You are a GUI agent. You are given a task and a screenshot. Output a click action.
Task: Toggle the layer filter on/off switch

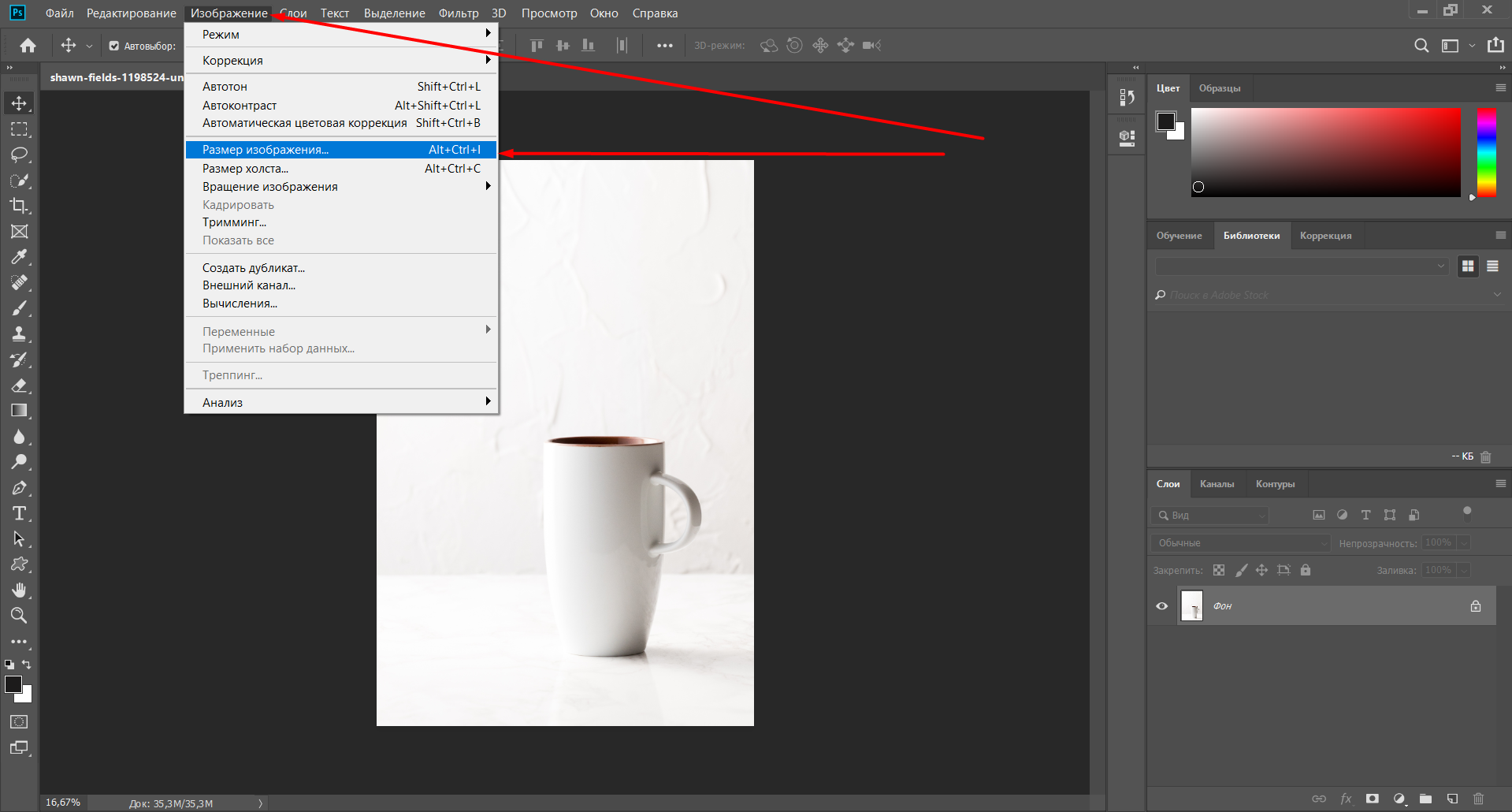(x=1467, y=513)
